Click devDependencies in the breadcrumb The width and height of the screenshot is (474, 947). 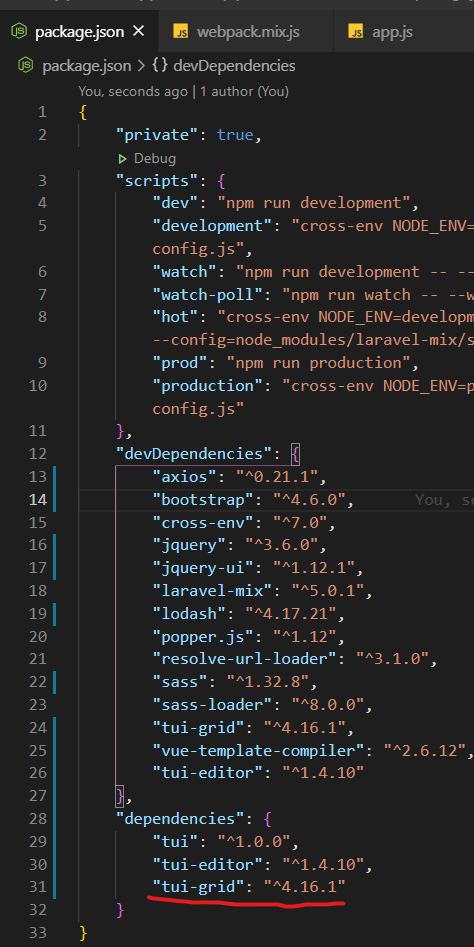234,65
